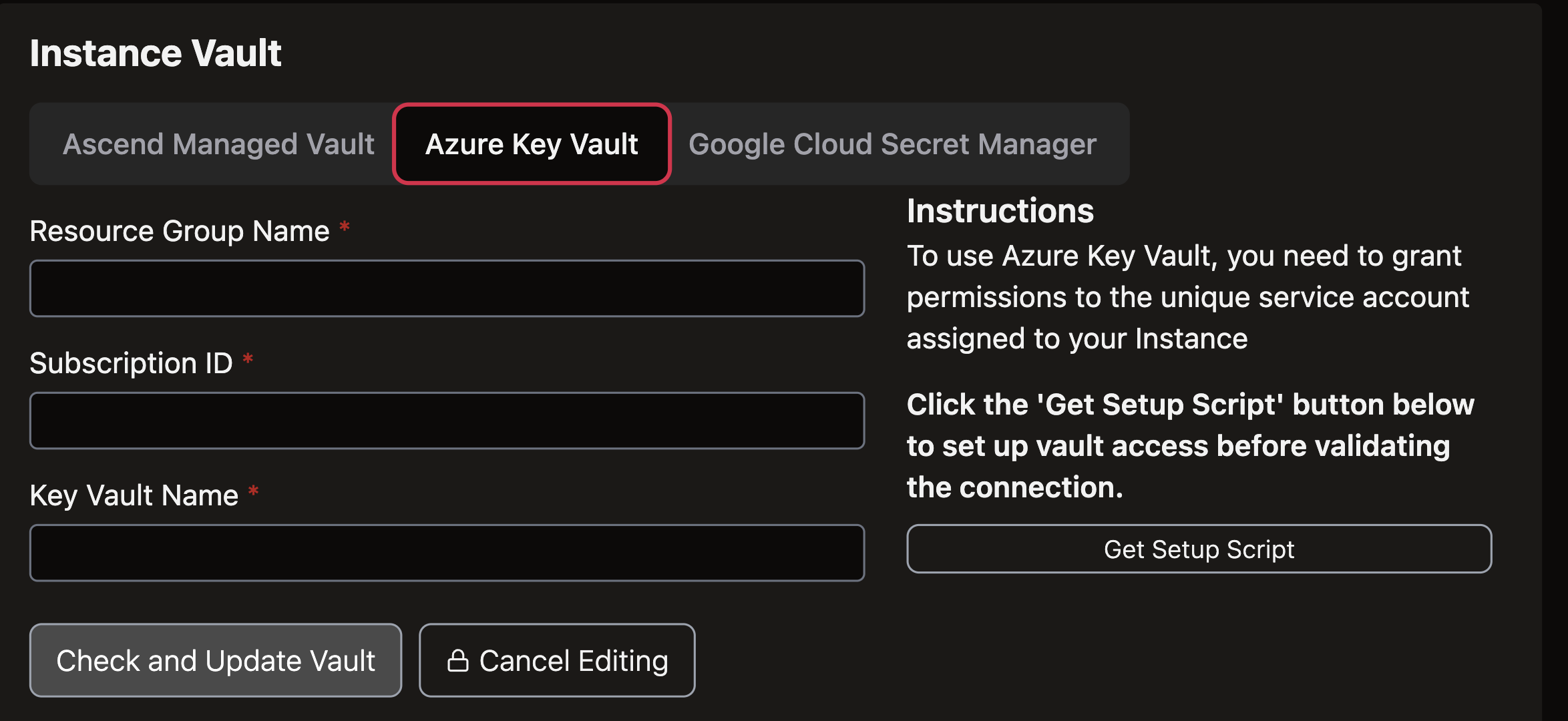Viewport: 1568px width, 721px height.
Task: Click the red asterisk beside Resource Group Name
Action: pyautogui.click(x=345, y=228)
